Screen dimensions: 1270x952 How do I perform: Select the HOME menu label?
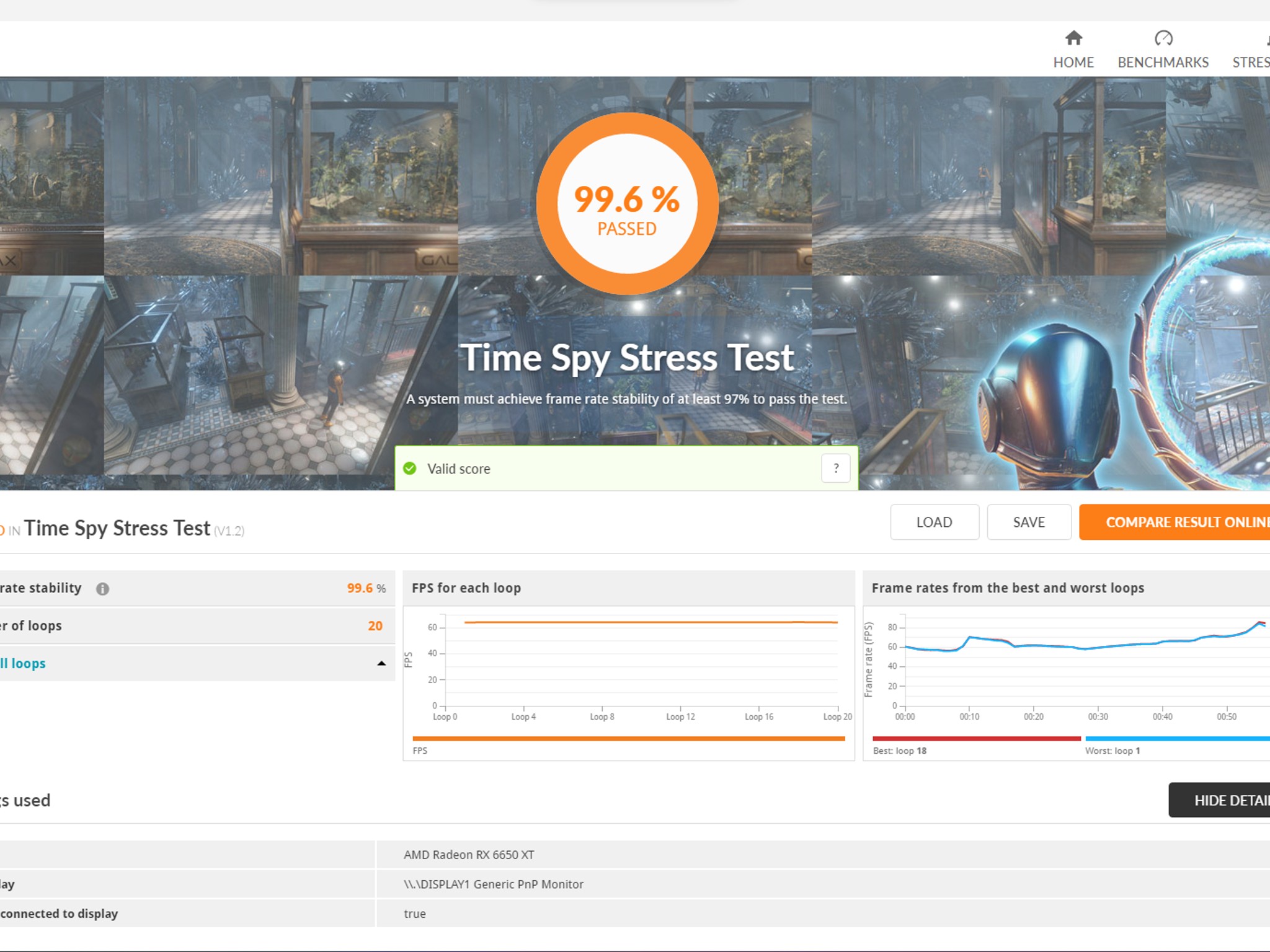click(1073, 63)
